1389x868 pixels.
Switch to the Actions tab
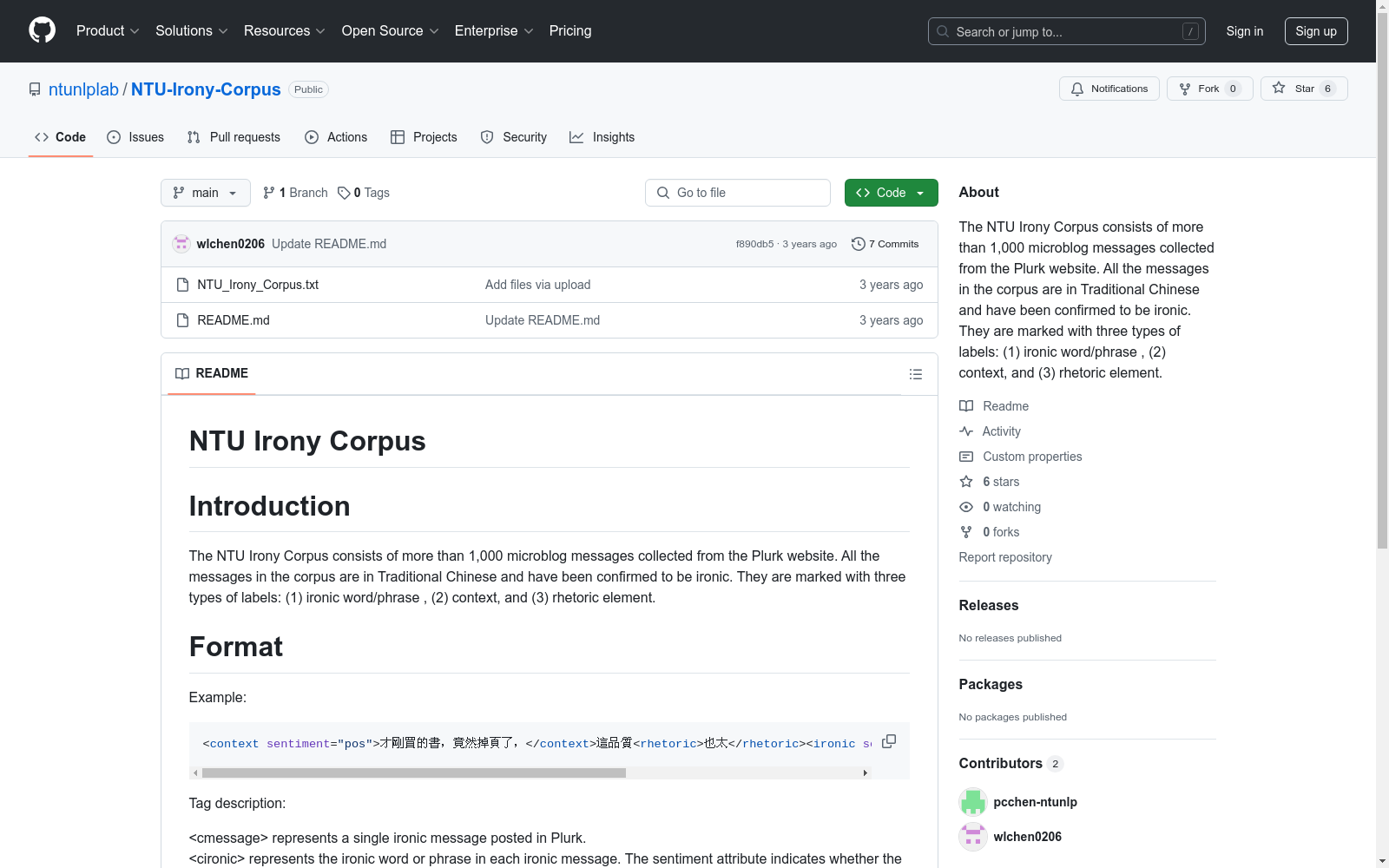click(x=336, y=137)
